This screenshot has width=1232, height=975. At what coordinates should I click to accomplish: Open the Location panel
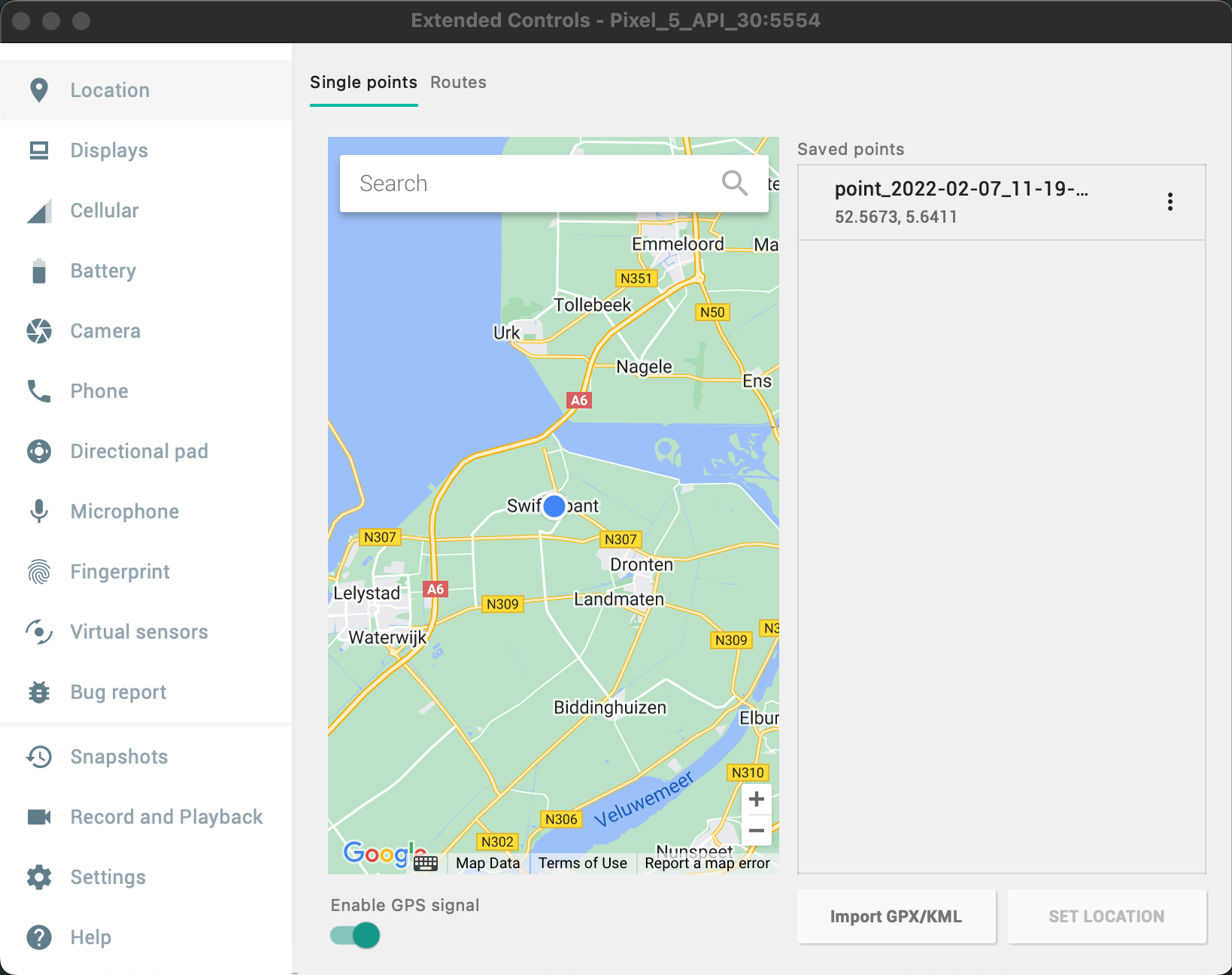tap(38, 90)
